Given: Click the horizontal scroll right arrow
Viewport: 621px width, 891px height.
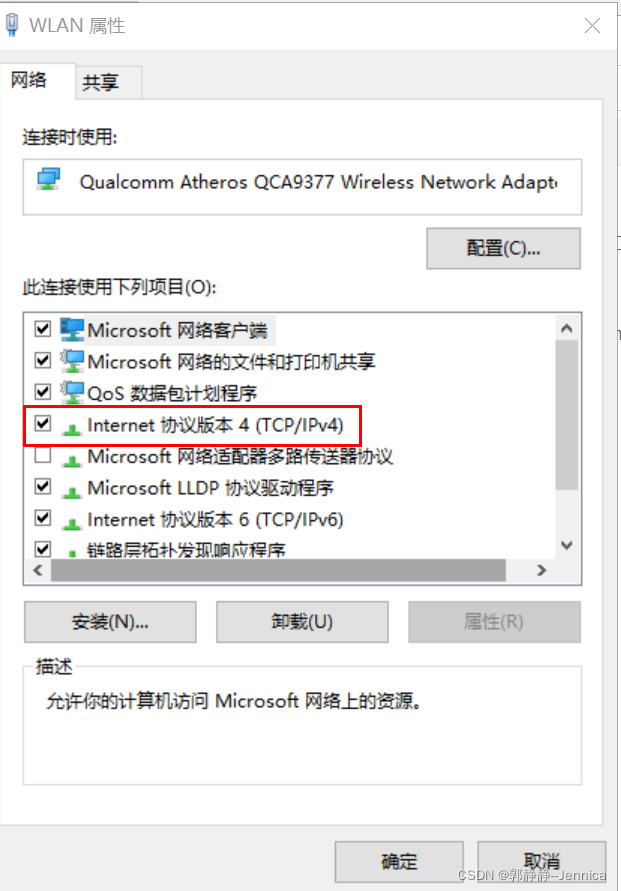Looking at the screenshot, I should click(541, 570).
